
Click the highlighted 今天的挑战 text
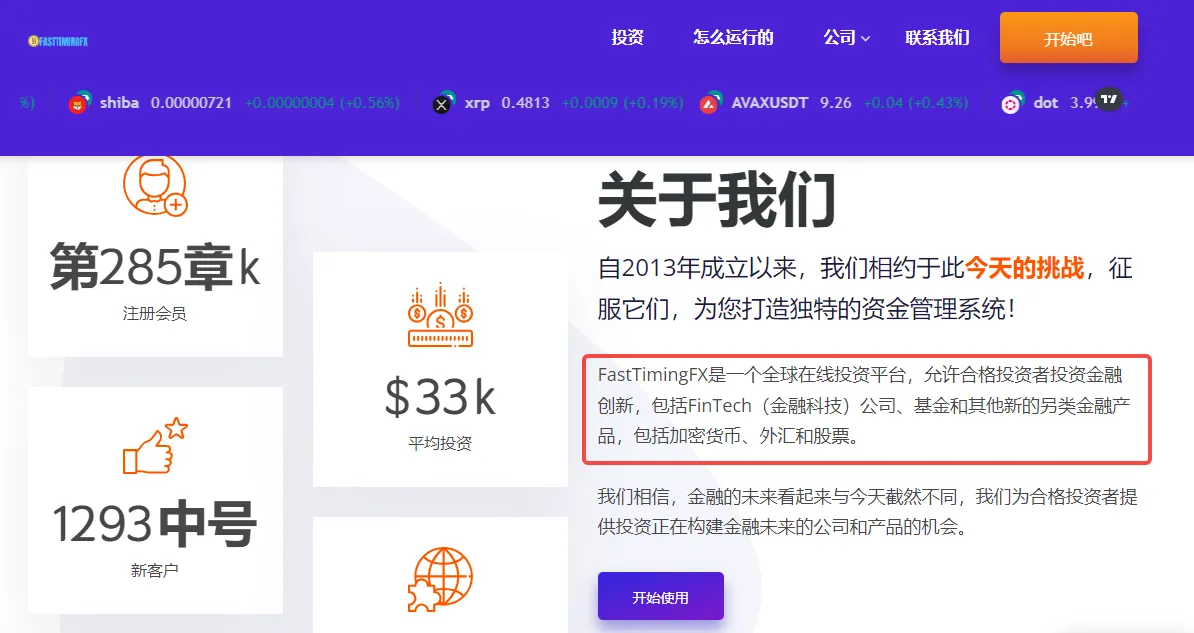(1024, 268)
